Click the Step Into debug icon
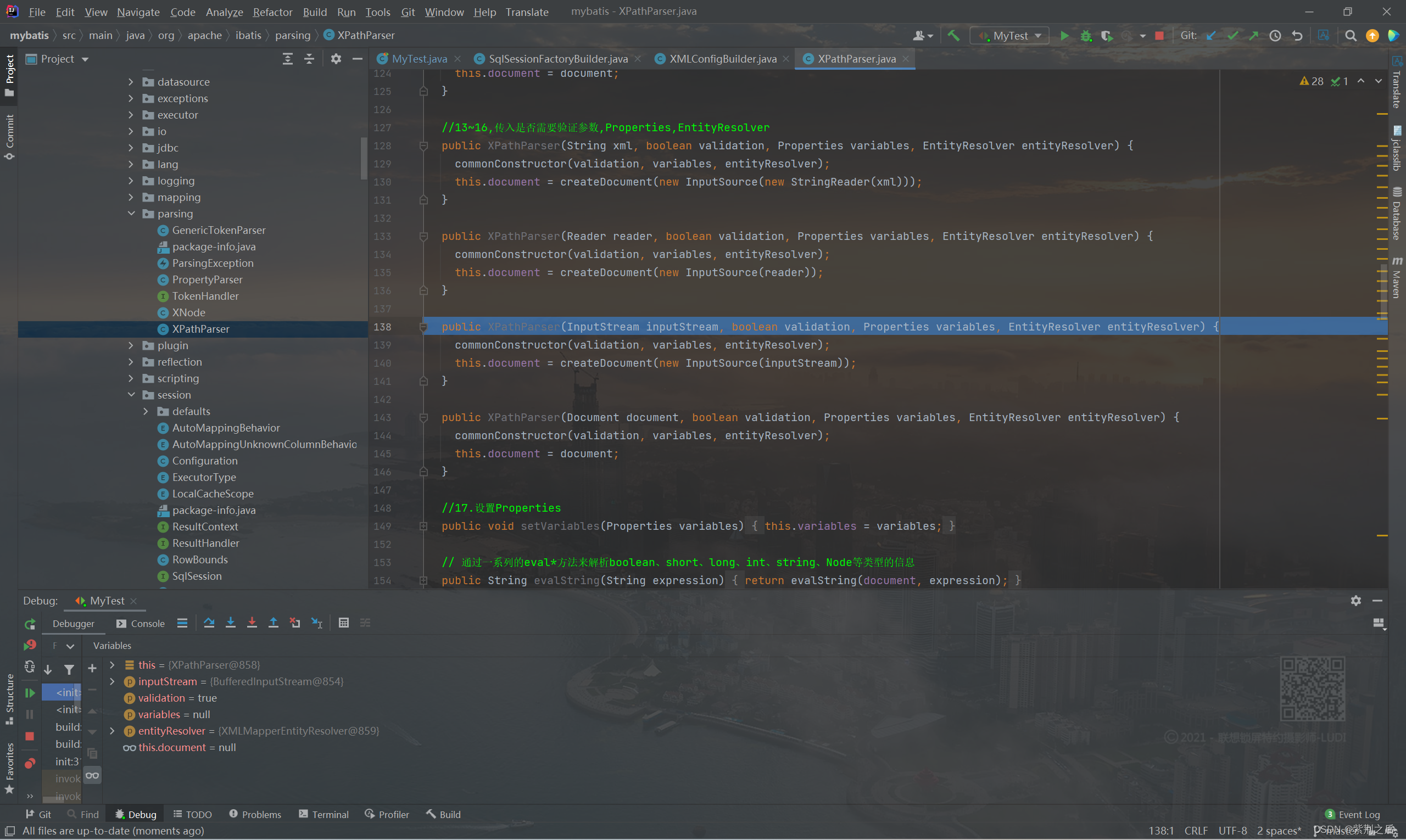Screen dimensions: 1406x840 coord(231,623)
